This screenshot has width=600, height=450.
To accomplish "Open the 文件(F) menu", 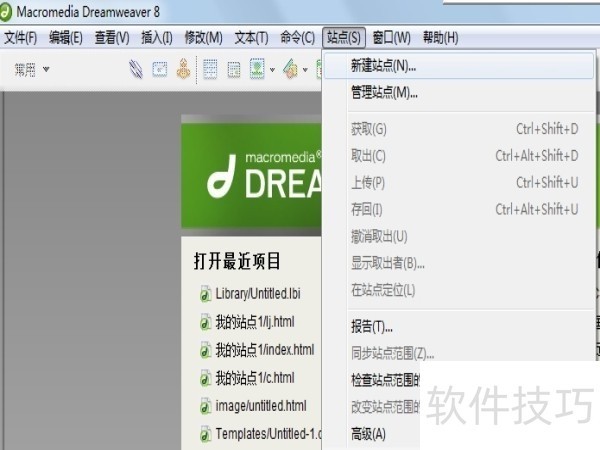I will point(21,38).
